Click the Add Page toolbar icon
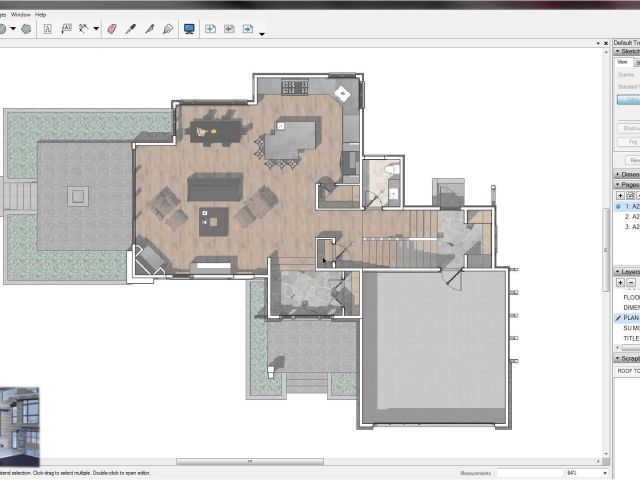 coord(211,29)
